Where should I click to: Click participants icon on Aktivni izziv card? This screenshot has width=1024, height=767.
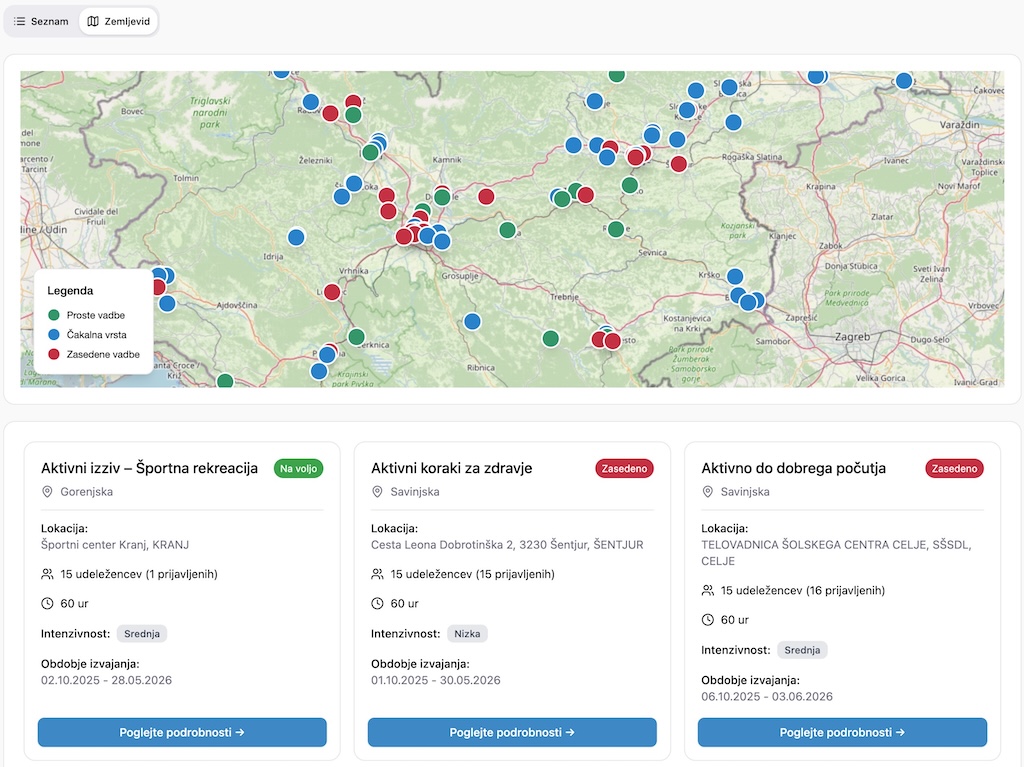(x=47, y=574)
